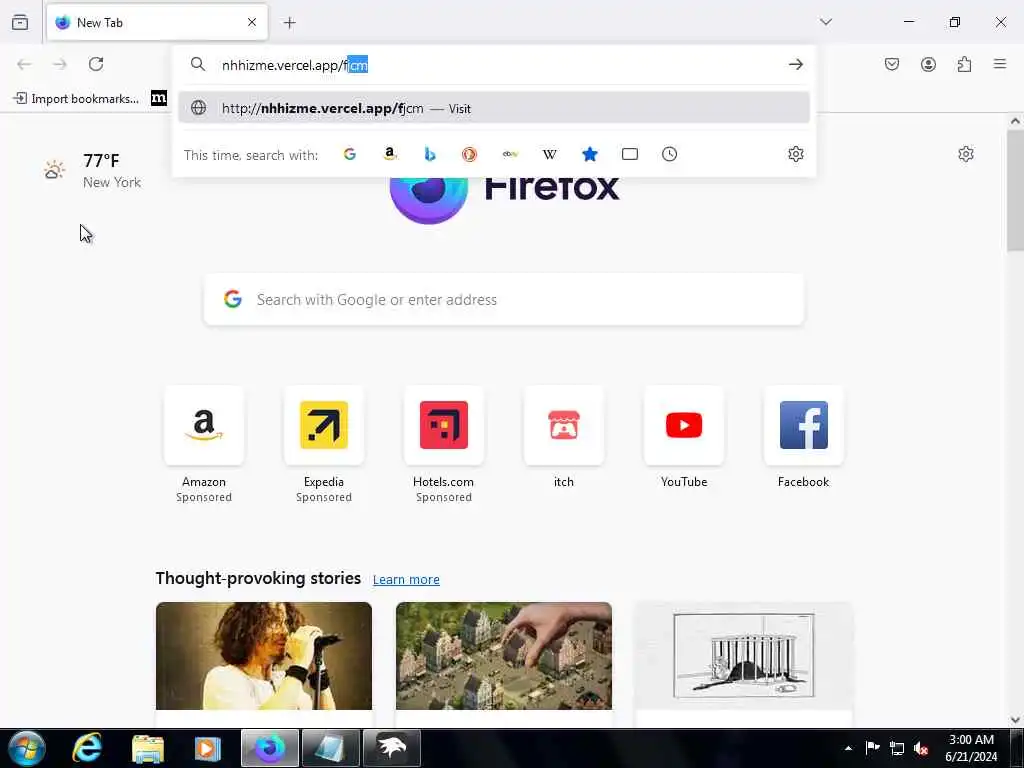Reload the current page
The height and width of the screenshot is (768, 1024).
pos(96,64)
